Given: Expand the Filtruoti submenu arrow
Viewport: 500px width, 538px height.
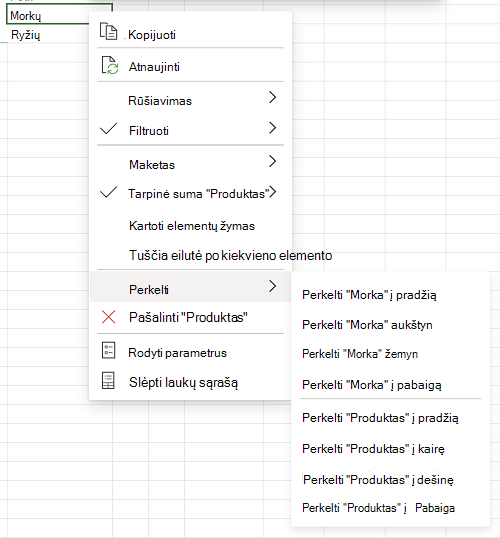Looking at the screenshot, I should coord(272,128).
